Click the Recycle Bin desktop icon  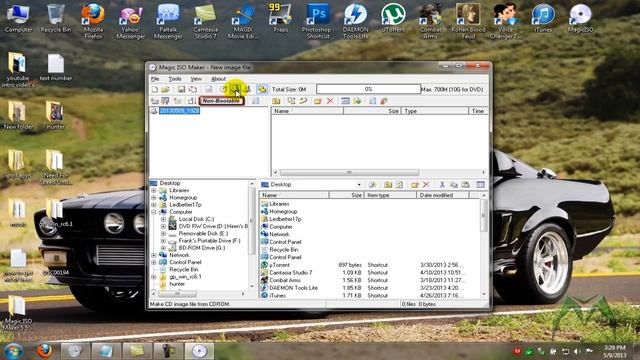coord(56,18)
